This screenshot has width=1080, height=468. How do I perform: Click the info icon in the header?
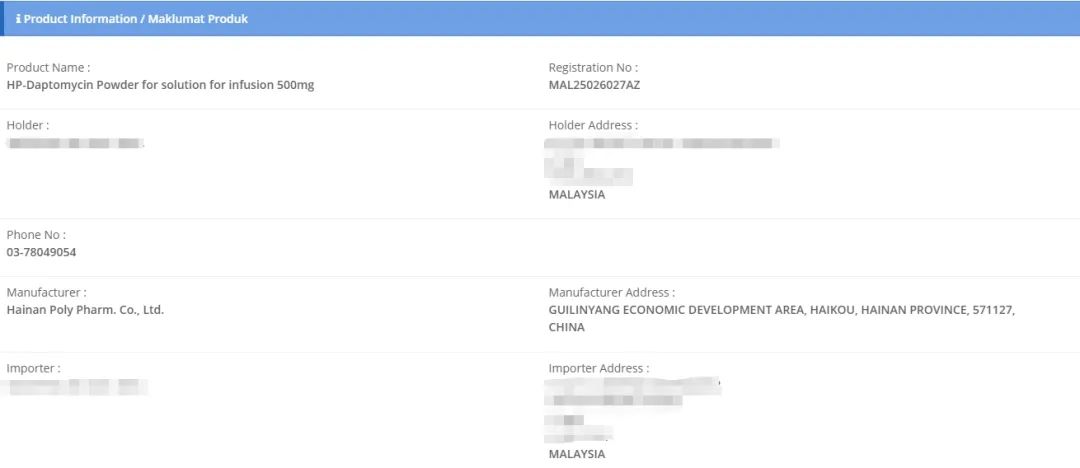point(18,19)
